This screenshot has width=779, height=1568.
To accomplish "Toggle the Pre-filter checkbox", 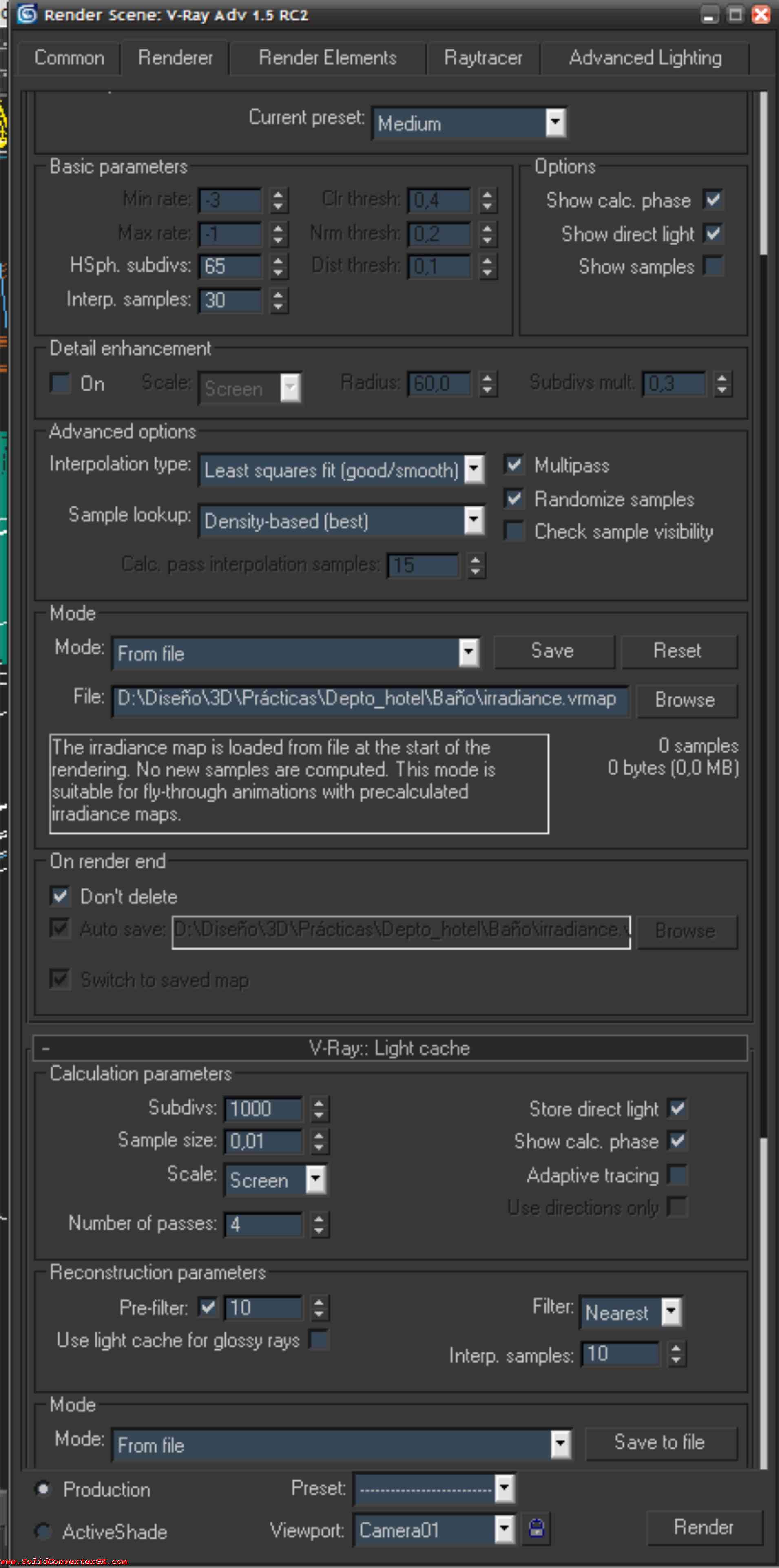I will tap(208, 1307).
